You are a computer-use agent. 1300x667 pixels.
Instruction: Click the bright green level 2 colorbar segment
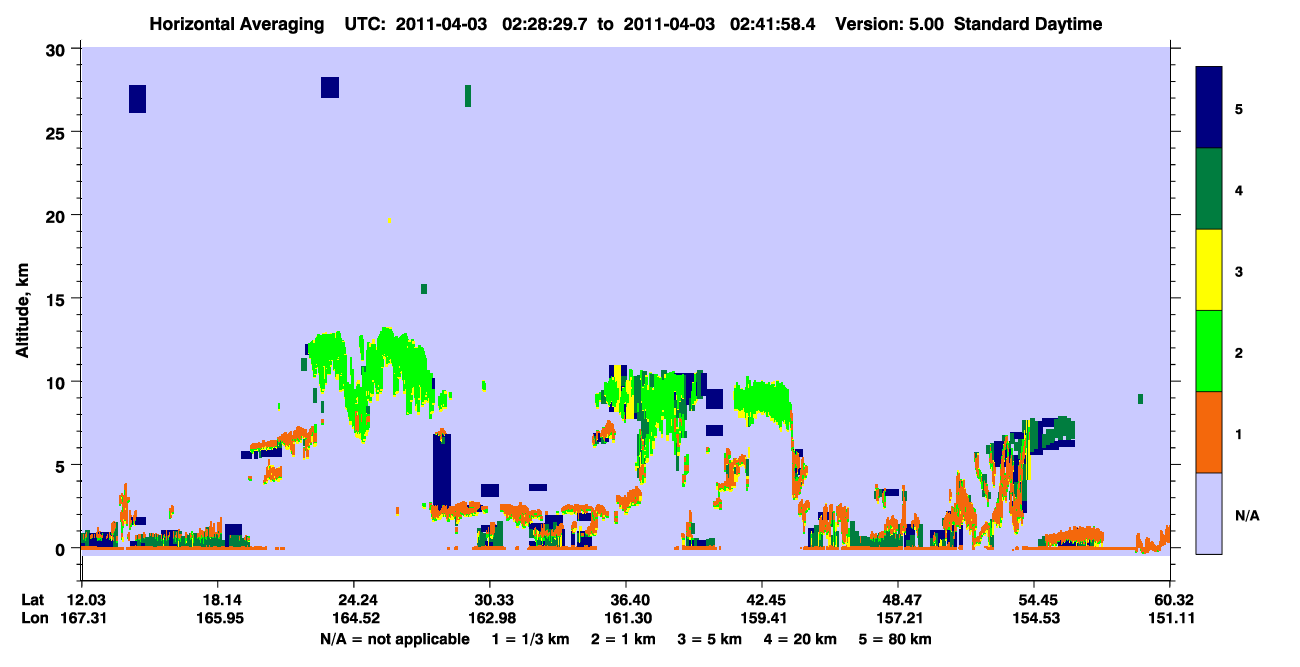click(x=1209, y=351)
